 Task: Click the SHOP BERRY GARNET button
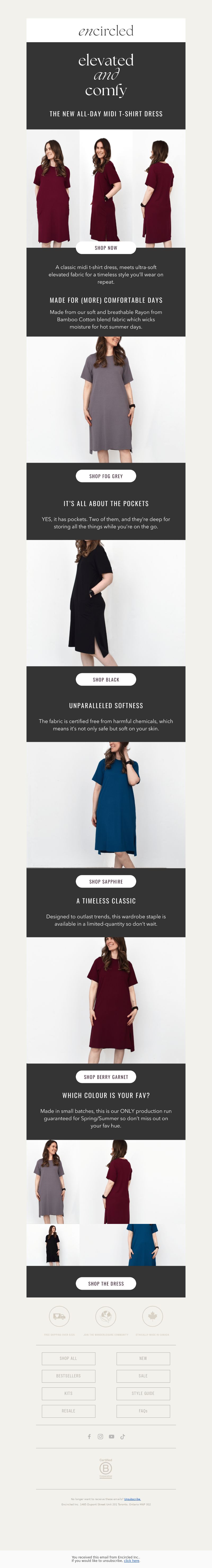pyautogui.click(x=106, y=1077)
